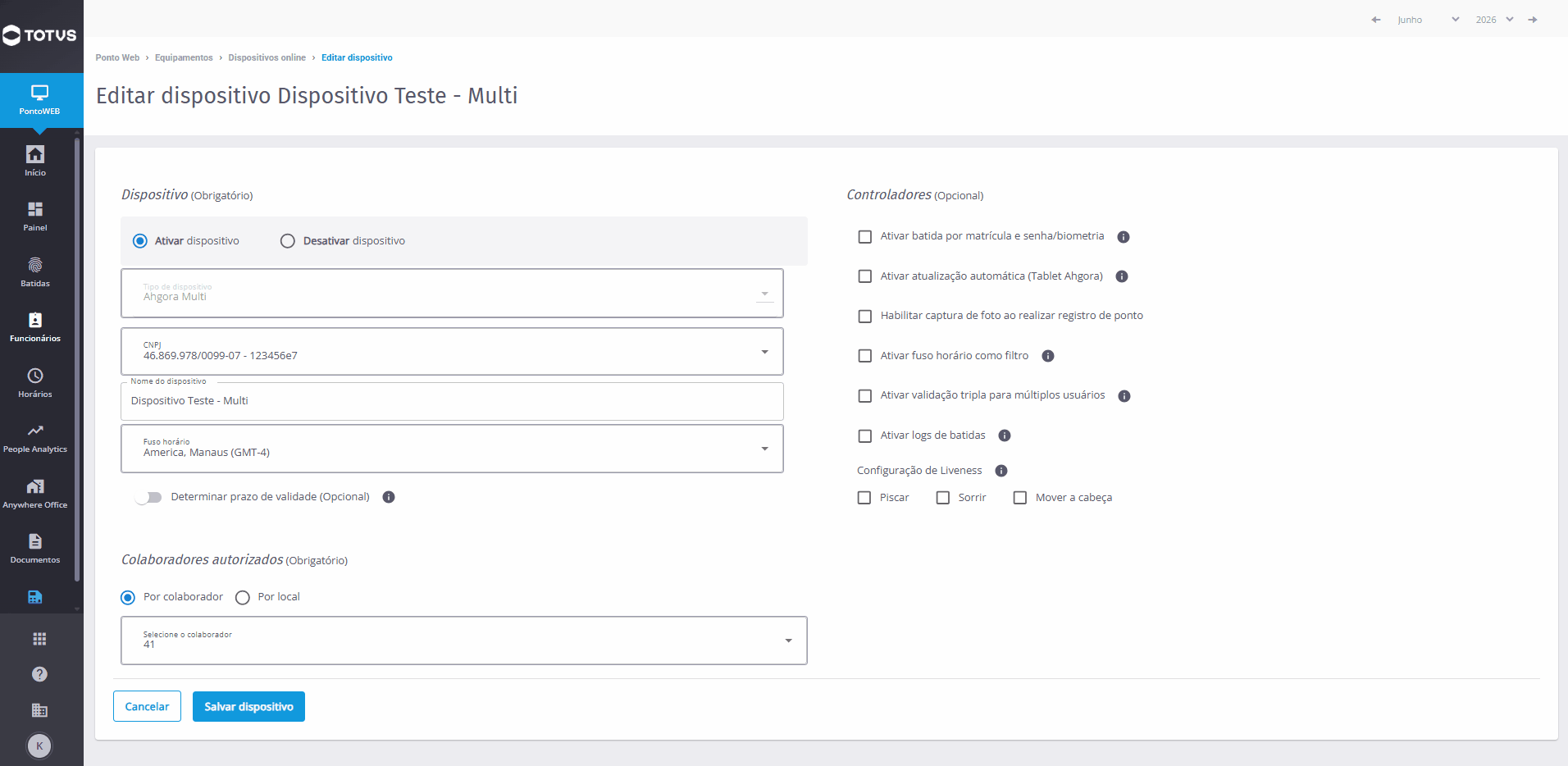1568x766 pixels.
Task: Open the apps grid icon
Action: pyautogui.click(x=39, y=639)
